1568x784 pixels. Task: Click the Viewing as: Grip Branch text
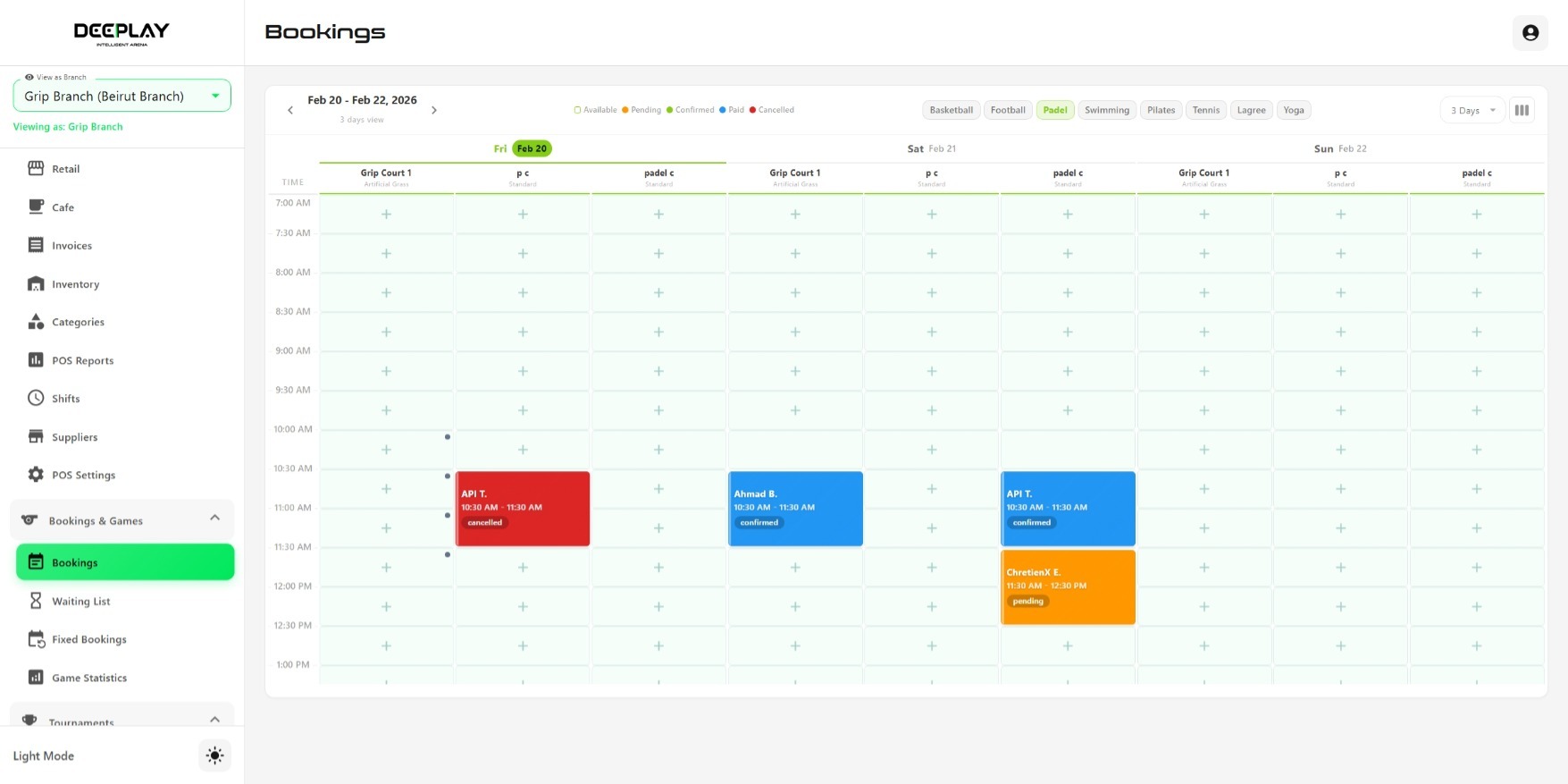[68, 127]
